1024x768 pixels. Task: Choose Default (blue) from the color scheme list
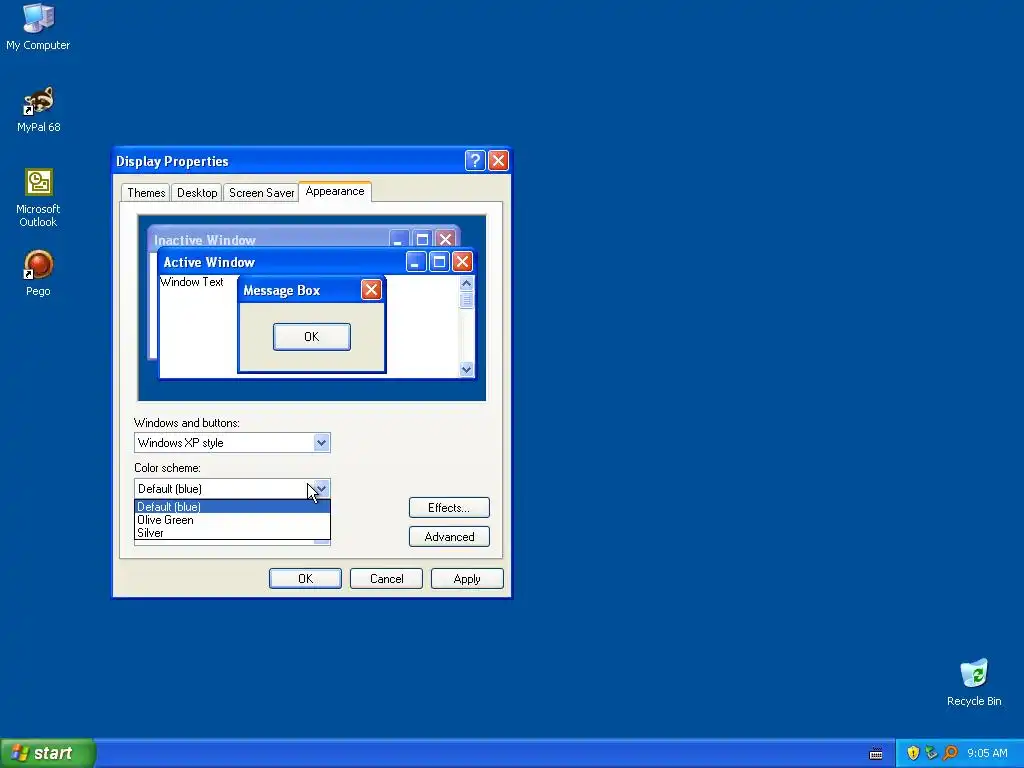click(232, 507)
